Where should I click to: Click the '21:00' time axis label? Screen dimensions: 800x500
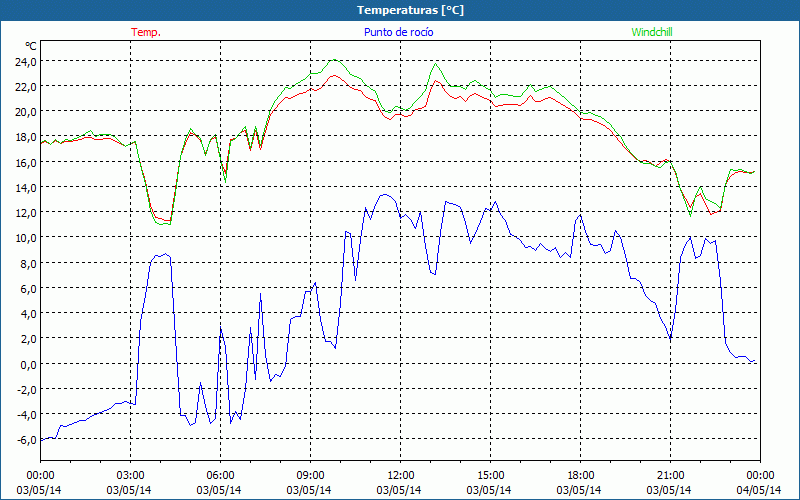[670, 476]
